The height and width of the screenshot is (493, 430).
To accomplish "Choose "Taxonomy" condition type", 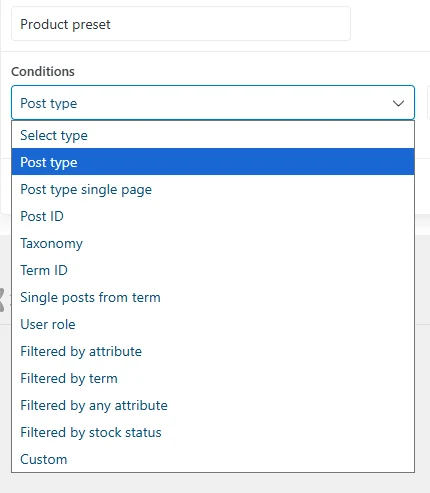I will tap(213, 243).
